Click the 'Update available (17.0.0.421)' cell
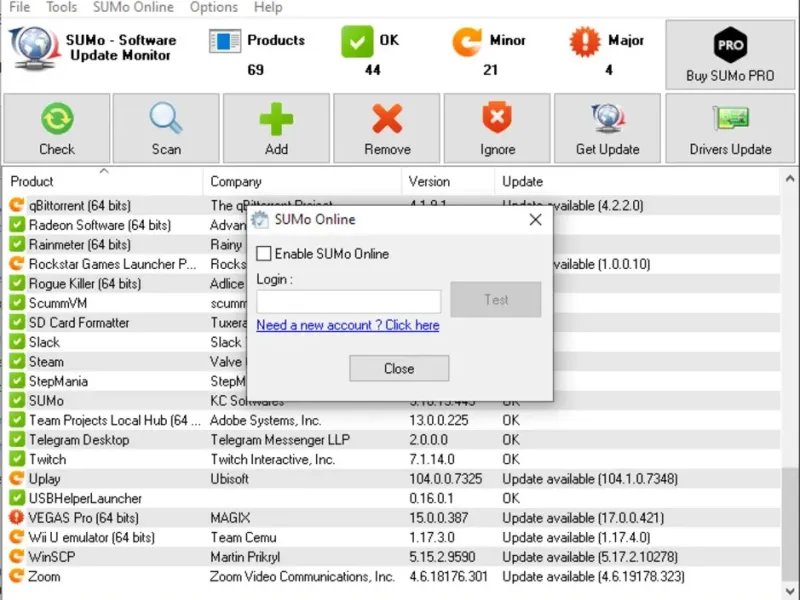Screen dimensions: 800x600 point(583,517)
